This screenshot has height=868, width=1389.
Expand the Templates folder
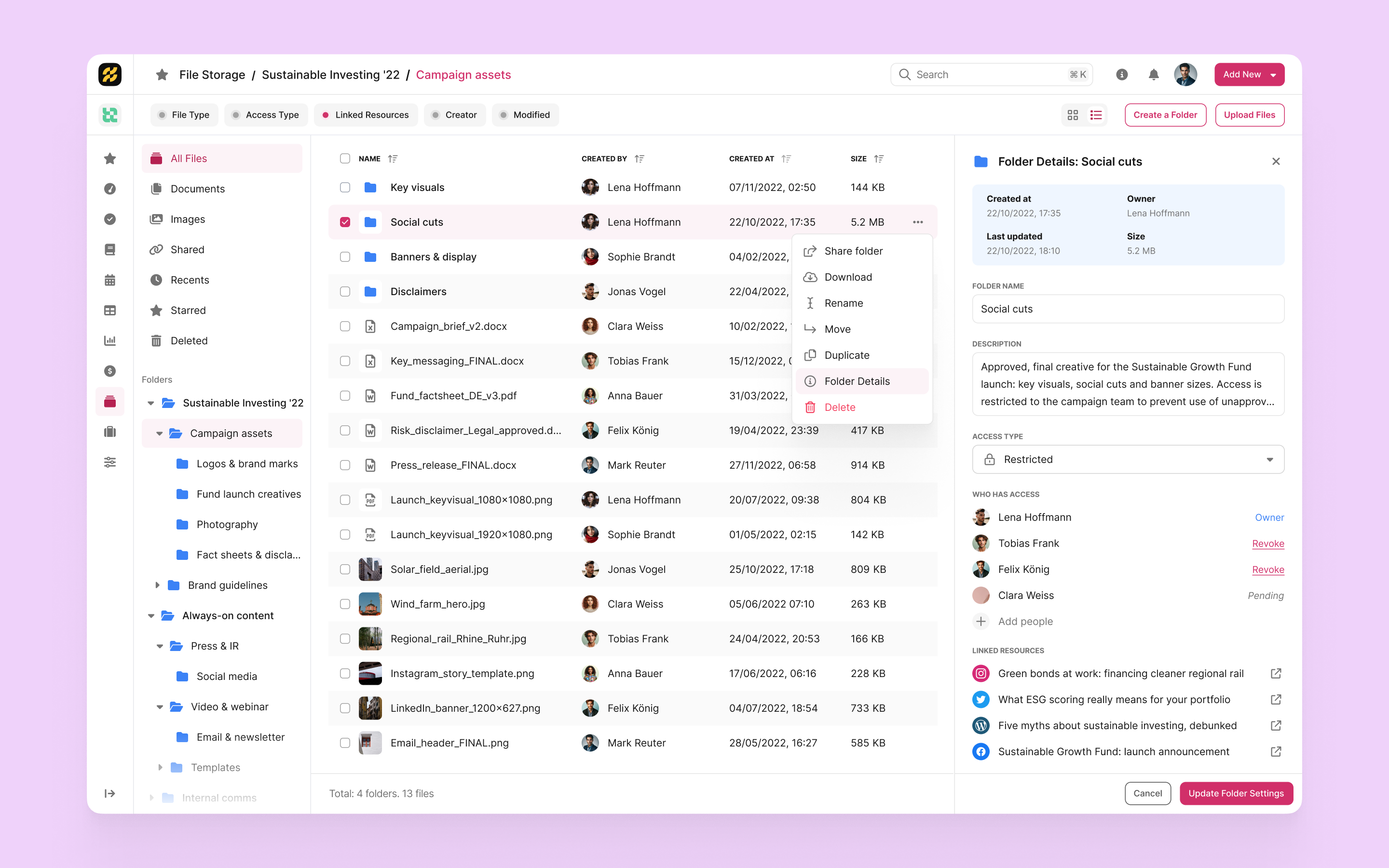(160, 768)
